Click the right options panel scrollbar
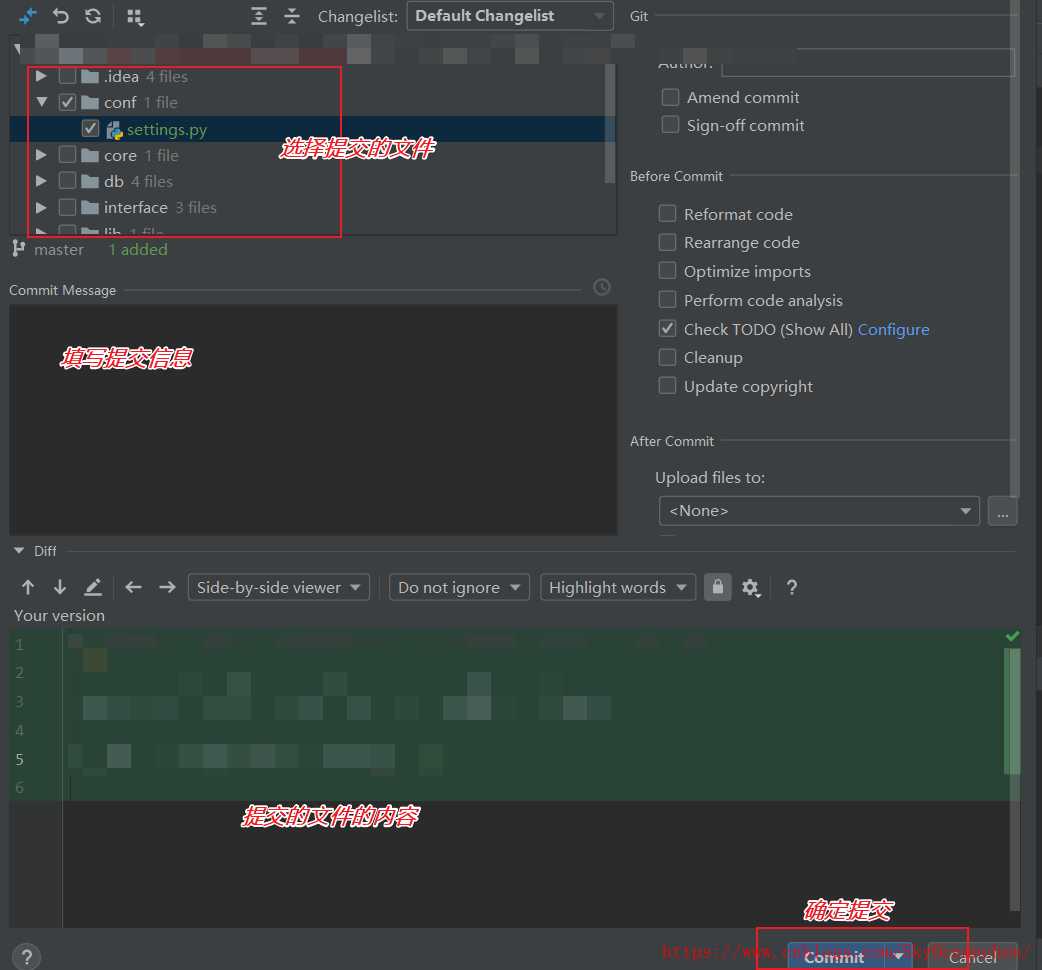 (x=1014, y=249)
